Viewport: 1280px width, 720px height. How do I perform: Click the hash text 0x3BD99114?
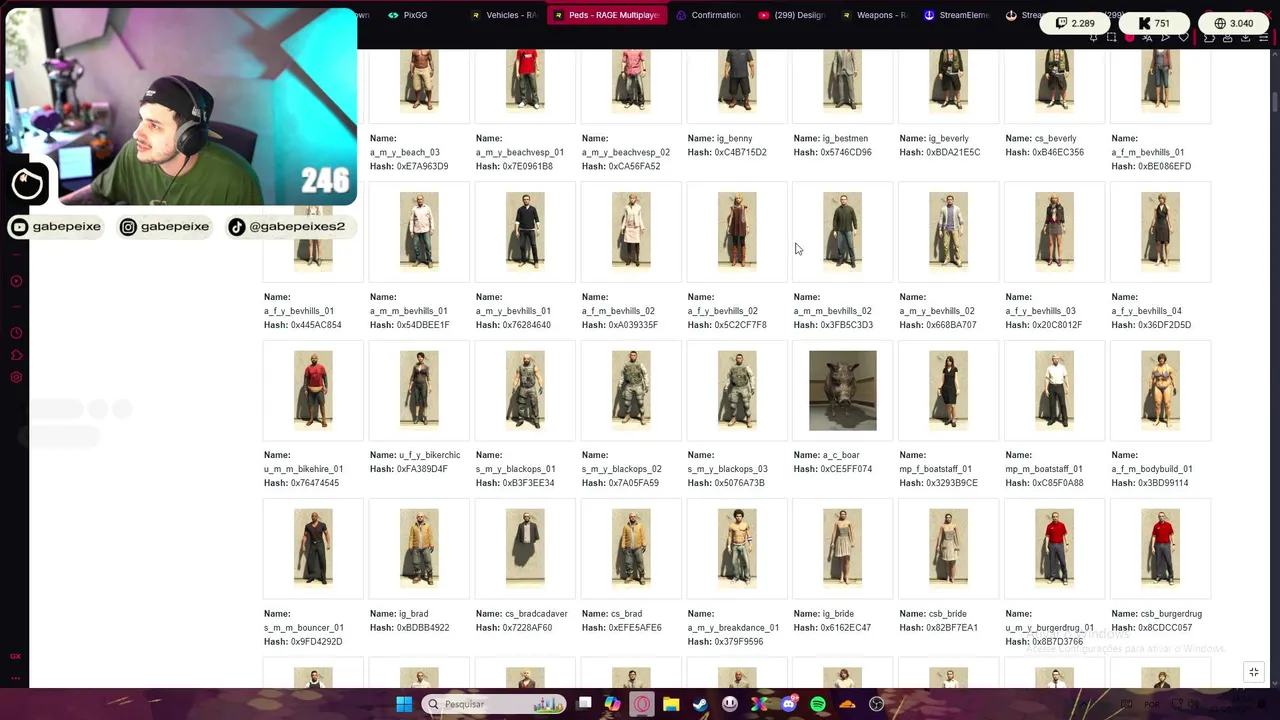point(1163,483)
